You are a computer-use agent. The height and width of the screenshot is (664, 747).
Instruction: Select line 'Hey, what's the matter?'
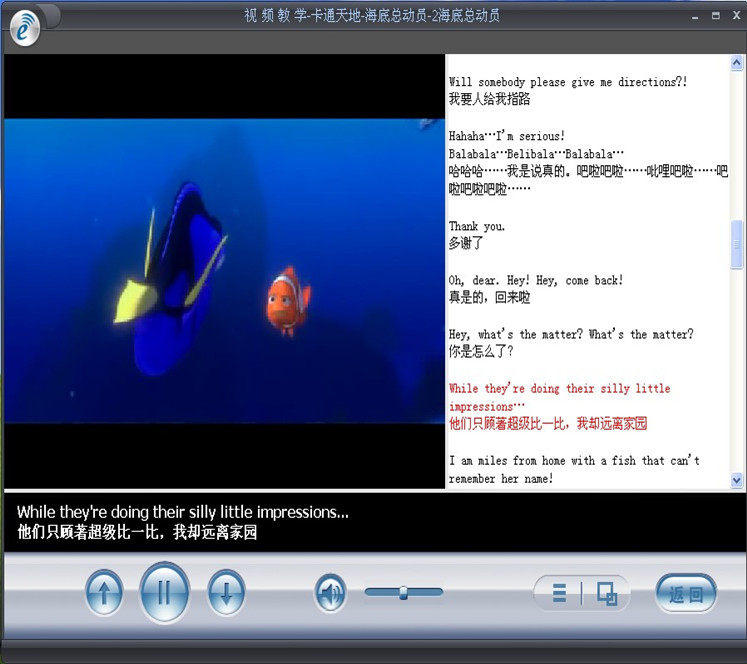click(516, 334)
